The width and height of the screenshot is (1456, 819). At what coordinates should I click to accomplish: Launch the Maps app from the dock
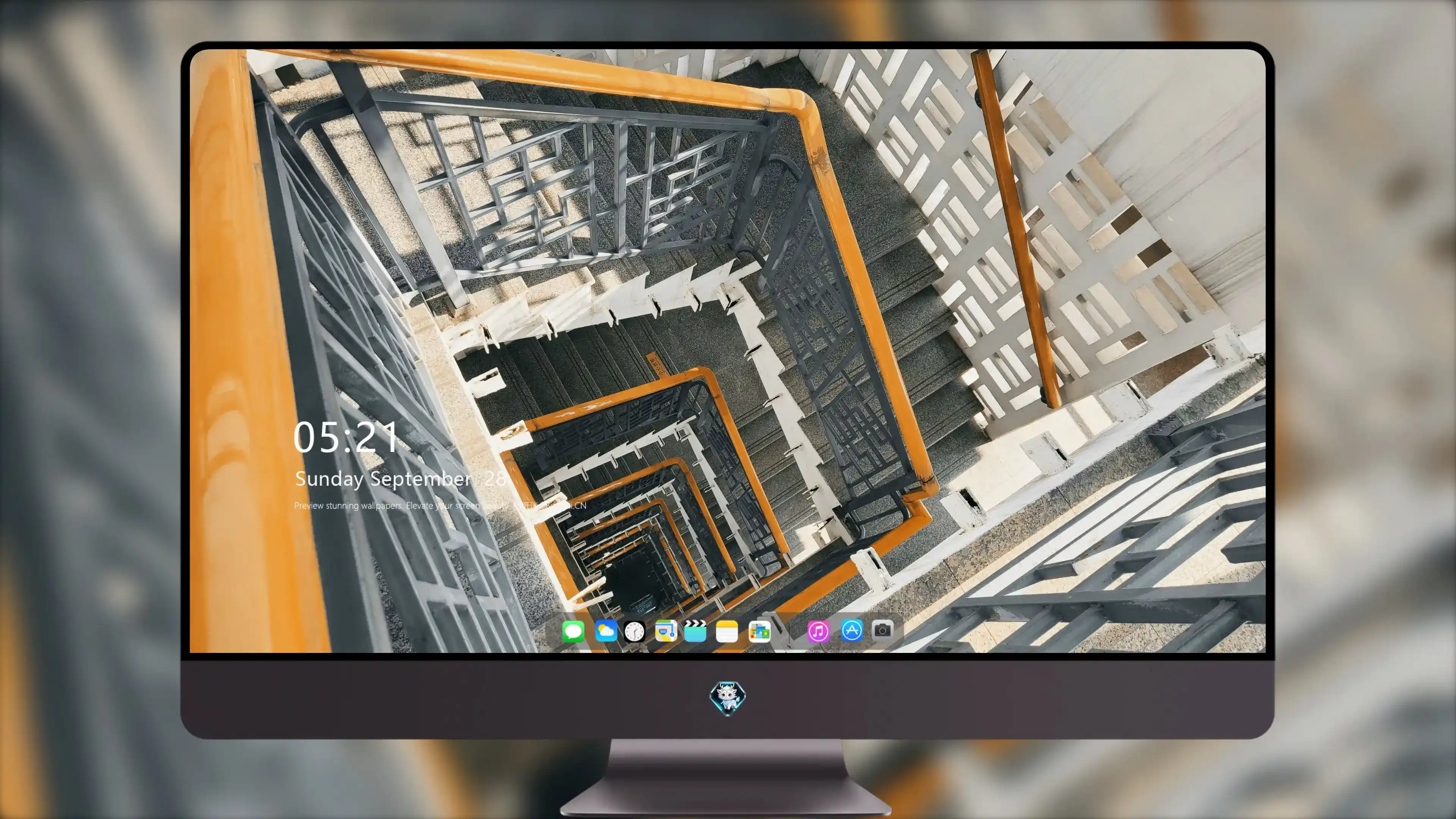(x=666, y=631)
